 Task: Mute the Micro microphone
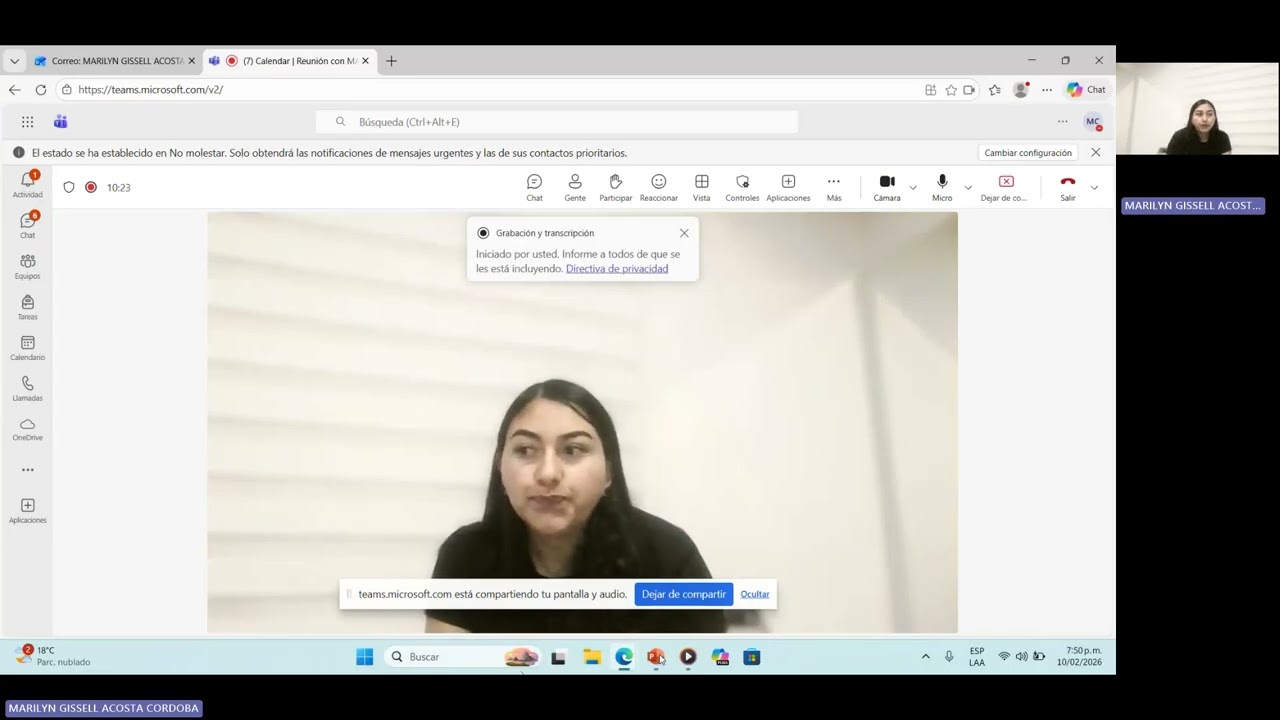[x=942, y=187]
